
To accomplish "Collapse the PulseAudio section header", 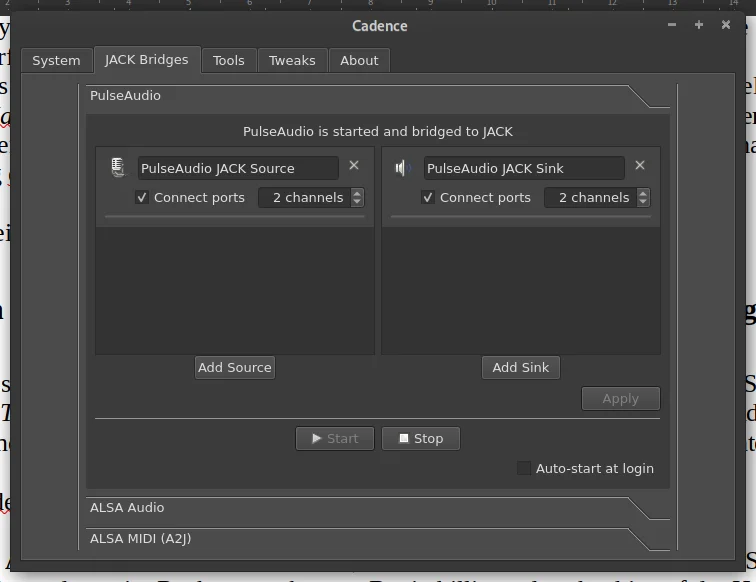I will coord(378,96).
